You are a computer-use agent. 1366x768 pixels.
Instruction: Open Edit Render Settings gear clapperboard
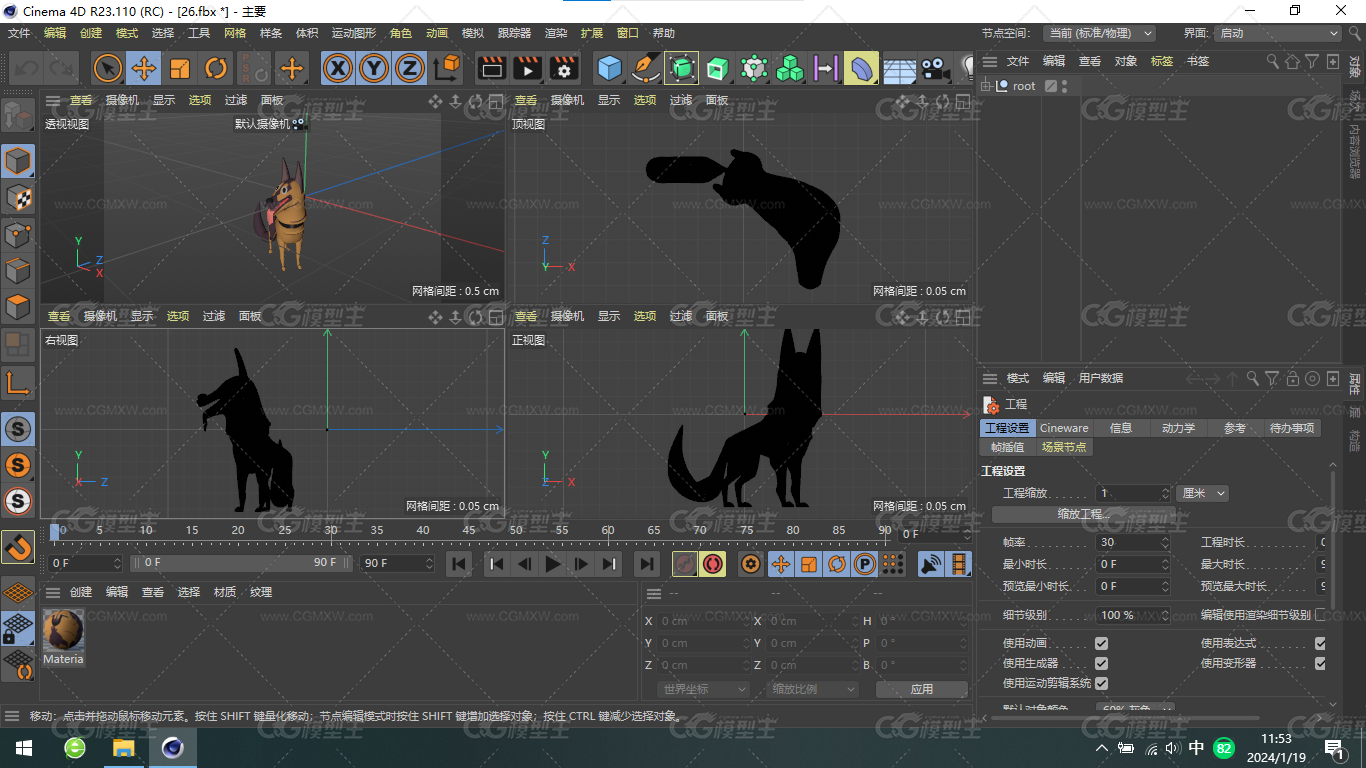pos(564,68)
